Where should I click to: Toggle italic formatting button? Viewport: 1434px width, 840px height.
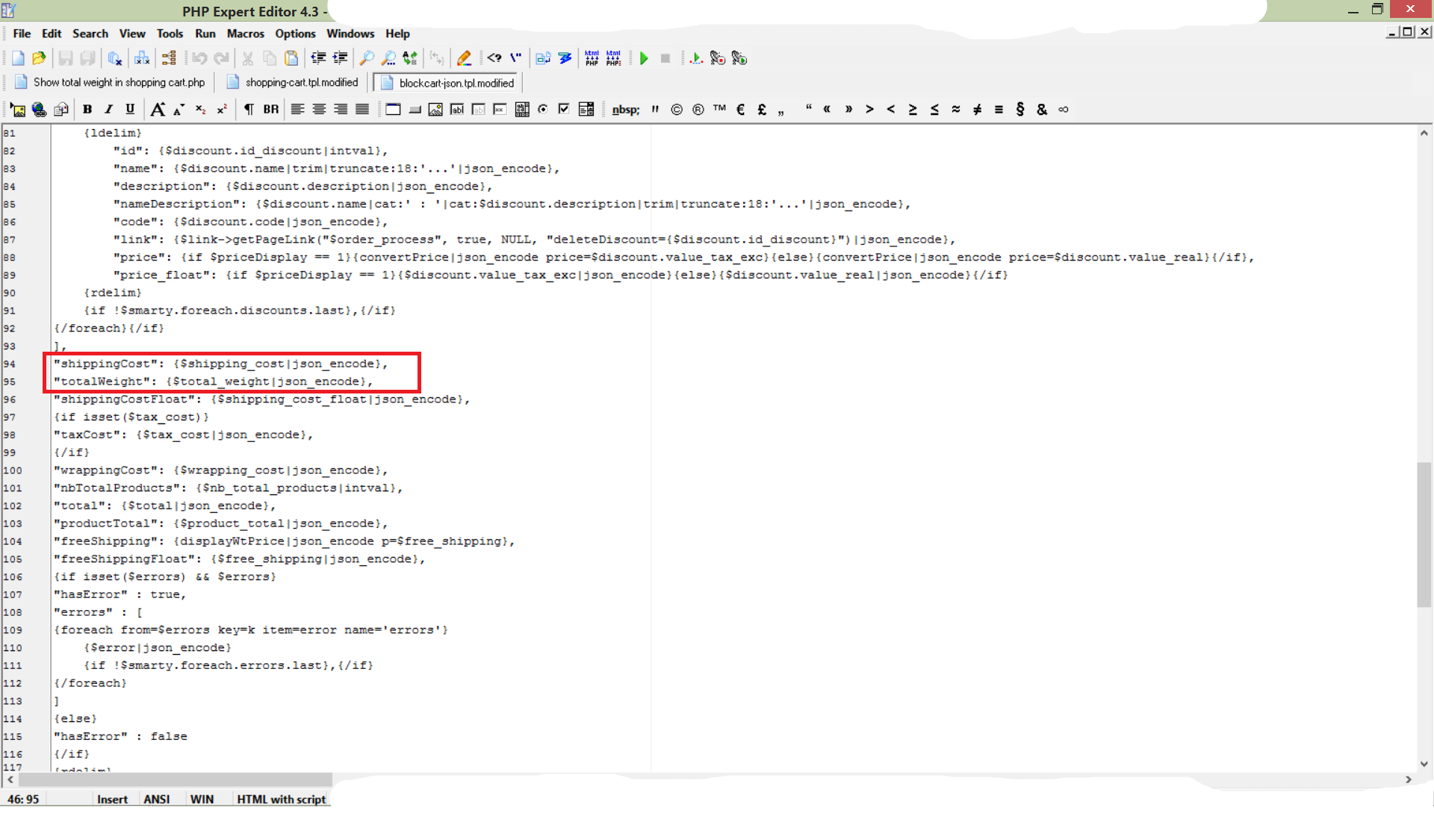tap(109, 110)
